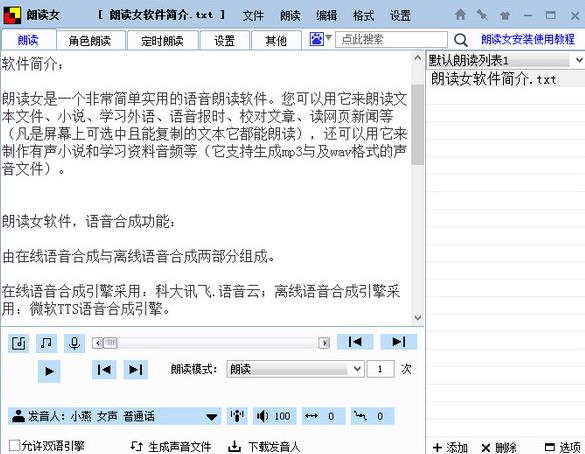Open the 朗读女安装使用教程 link
Image resolution: width=585 pixels, height=454 pixels.
click(528, 39)
